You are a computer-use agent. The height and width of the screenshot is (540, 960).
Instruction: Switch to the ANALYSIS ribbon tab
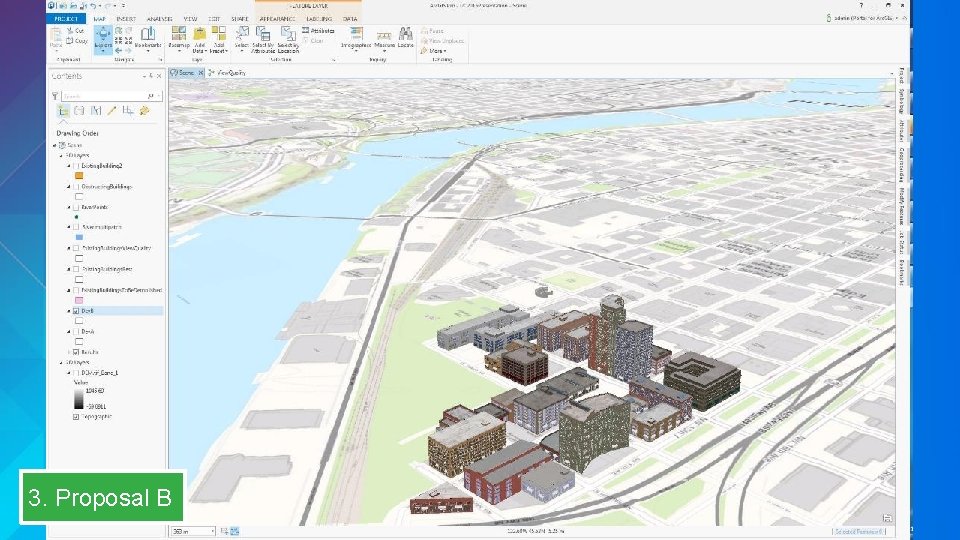click(x=158, y=18)
